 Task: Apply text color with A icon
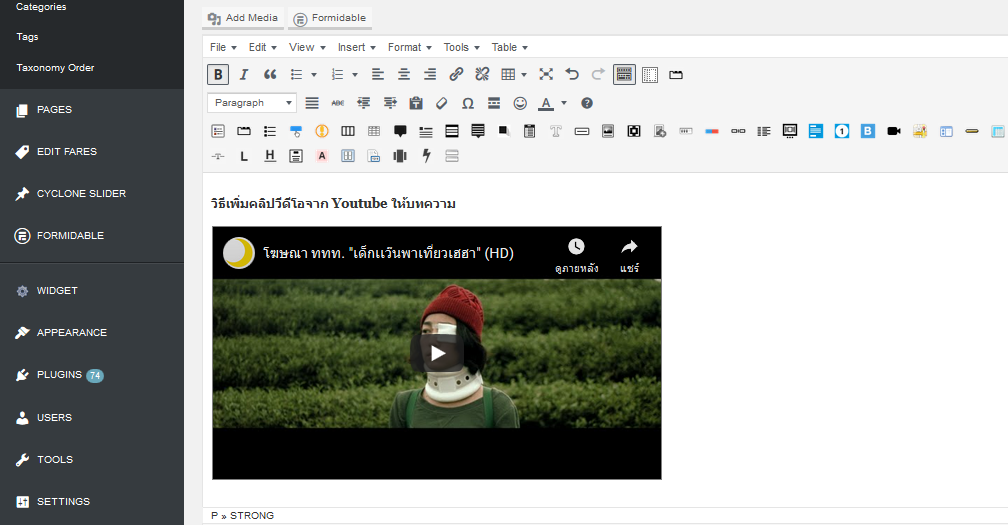tap(546, 103)
